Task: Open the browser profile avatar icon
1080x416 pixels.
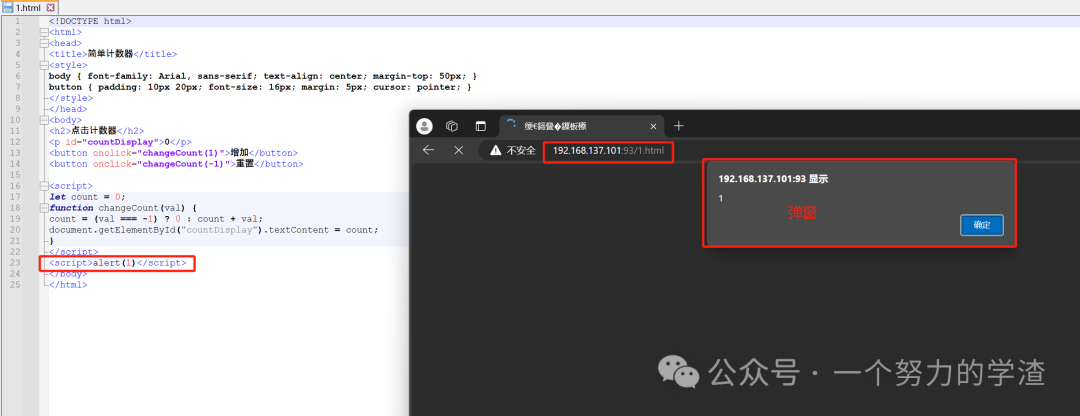Action: point(425,126)
